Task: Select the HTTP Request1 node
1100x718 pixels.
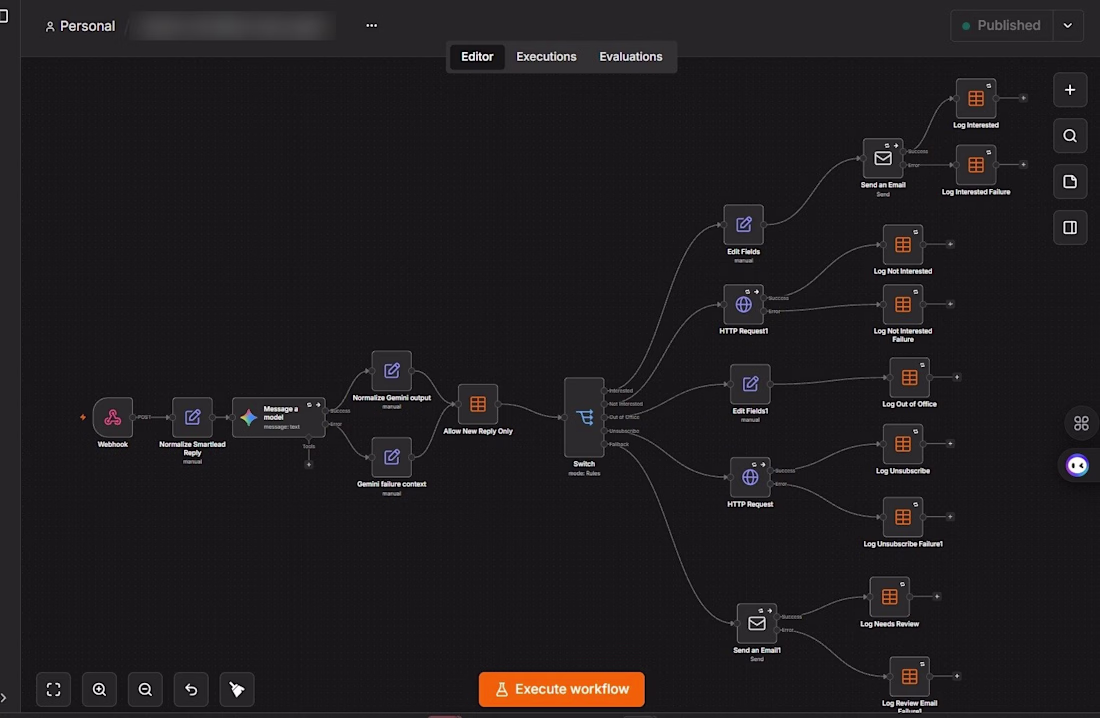Action: [744, 305]
